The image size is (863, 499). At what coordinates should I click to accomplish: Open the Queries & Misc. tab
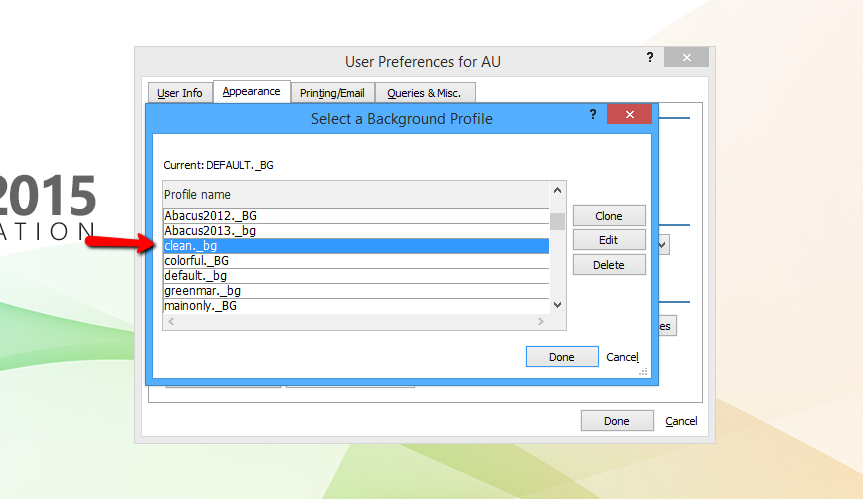(424, 93)
